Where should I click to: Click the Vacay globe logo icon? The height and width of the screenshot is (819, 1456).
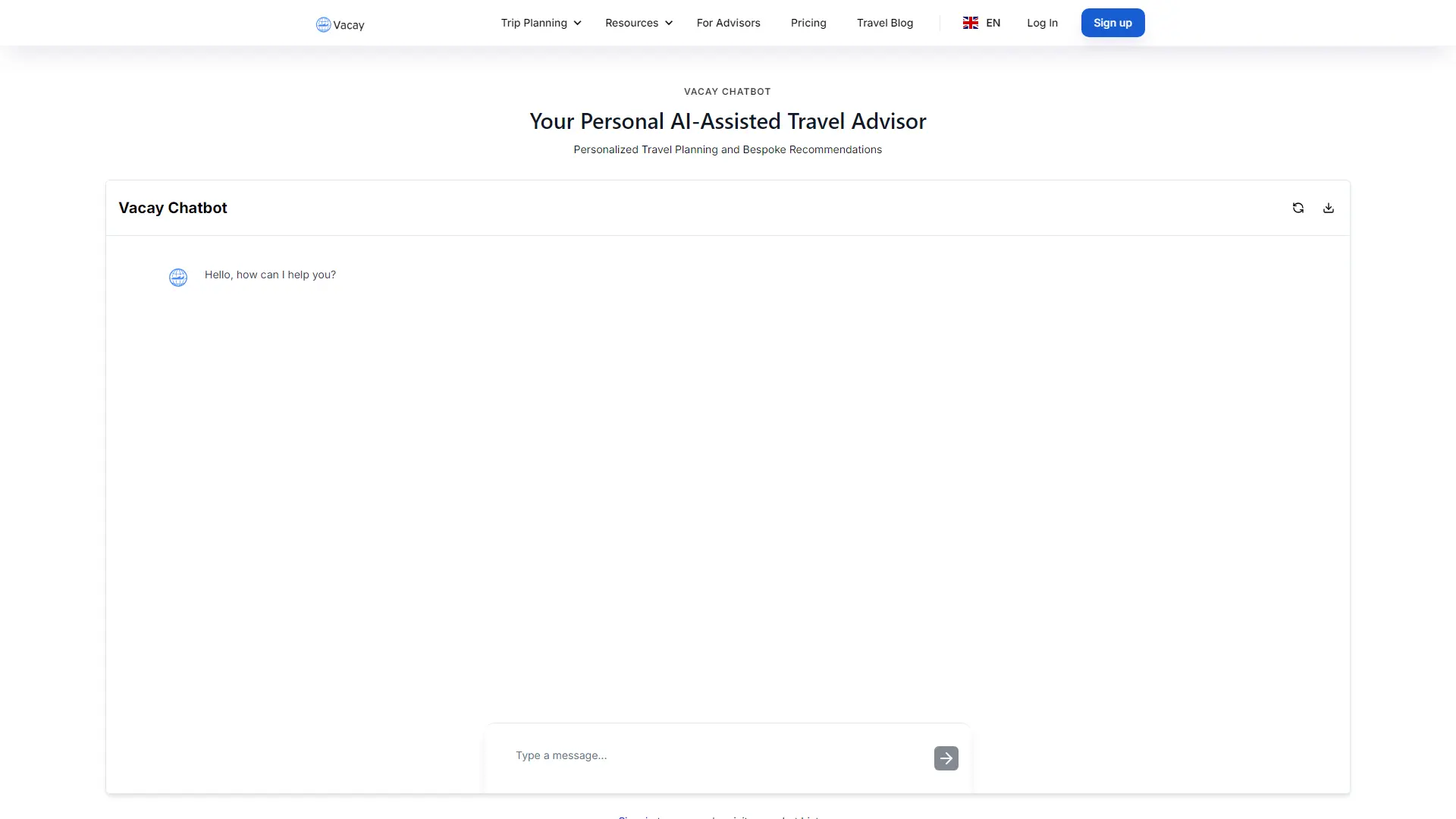pos(323,24)
